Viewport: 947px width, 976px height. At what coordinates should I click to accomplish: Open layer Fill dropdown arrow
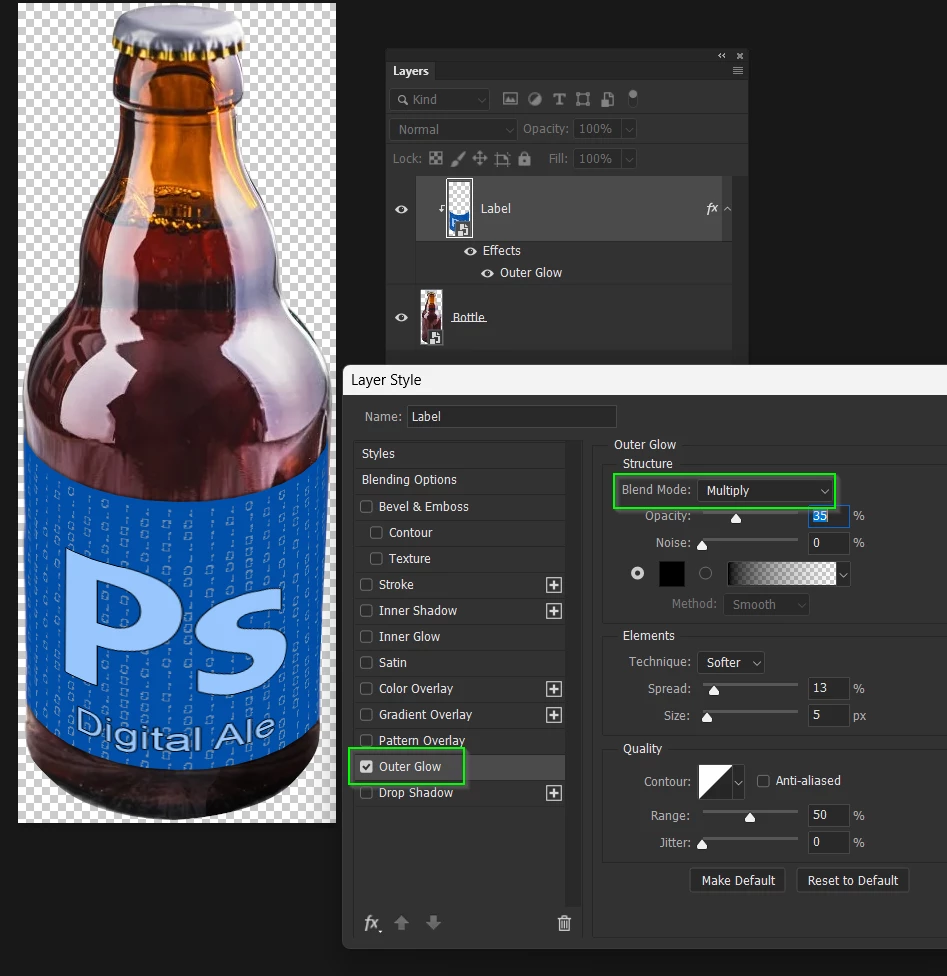[x=629, y=159]
